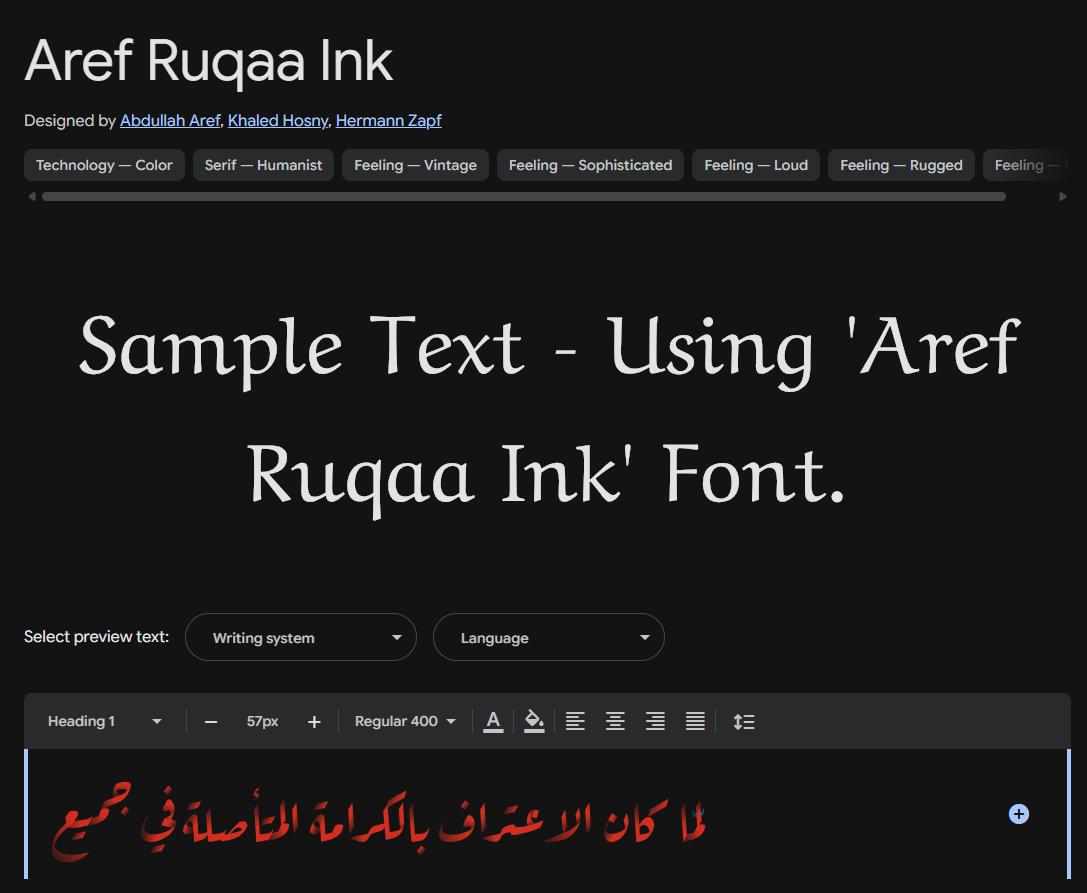This screenshot has height=893, width=1087.
Task: Select the Feeling — Rugged tag
Action: [901, 165]
